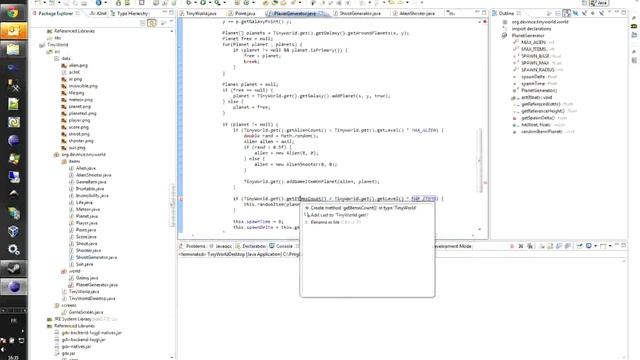Toggle Link with Editor in Package Explorer

(152, 23)
